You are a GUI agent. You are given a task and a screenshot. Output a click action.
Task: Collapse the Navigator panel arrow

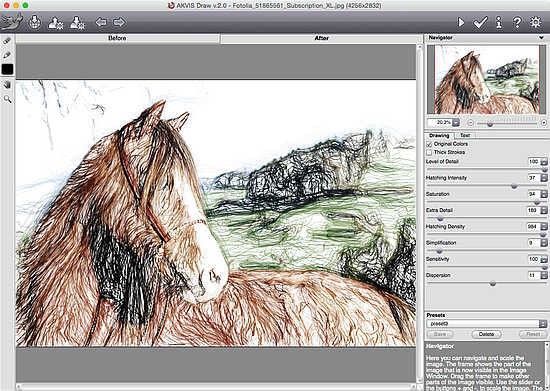(542, 38)
